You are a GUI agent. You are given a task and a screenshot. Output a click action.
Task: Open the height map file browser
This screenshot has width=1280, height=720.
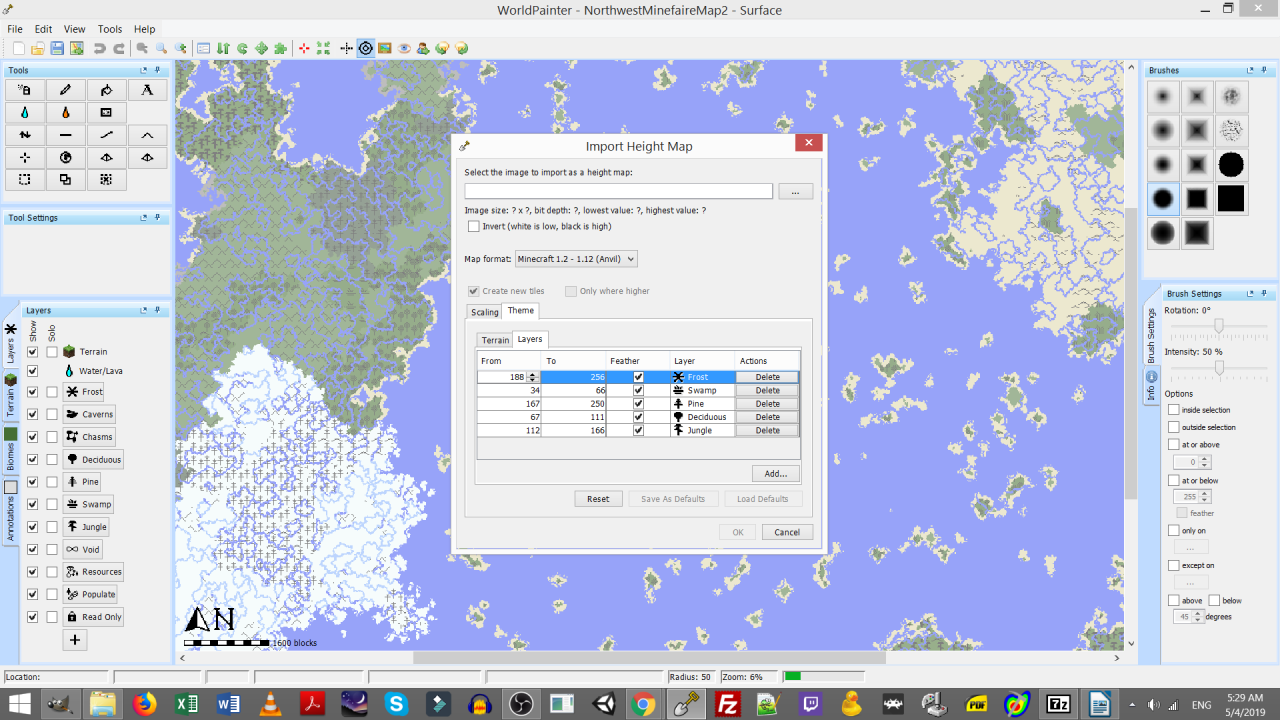click(x=795, y=190)
